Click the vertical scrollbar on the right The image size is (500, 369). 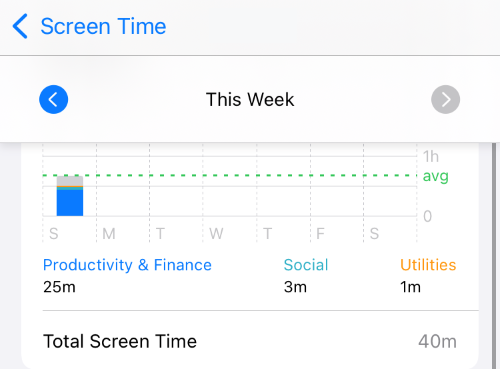pos(494,256)
